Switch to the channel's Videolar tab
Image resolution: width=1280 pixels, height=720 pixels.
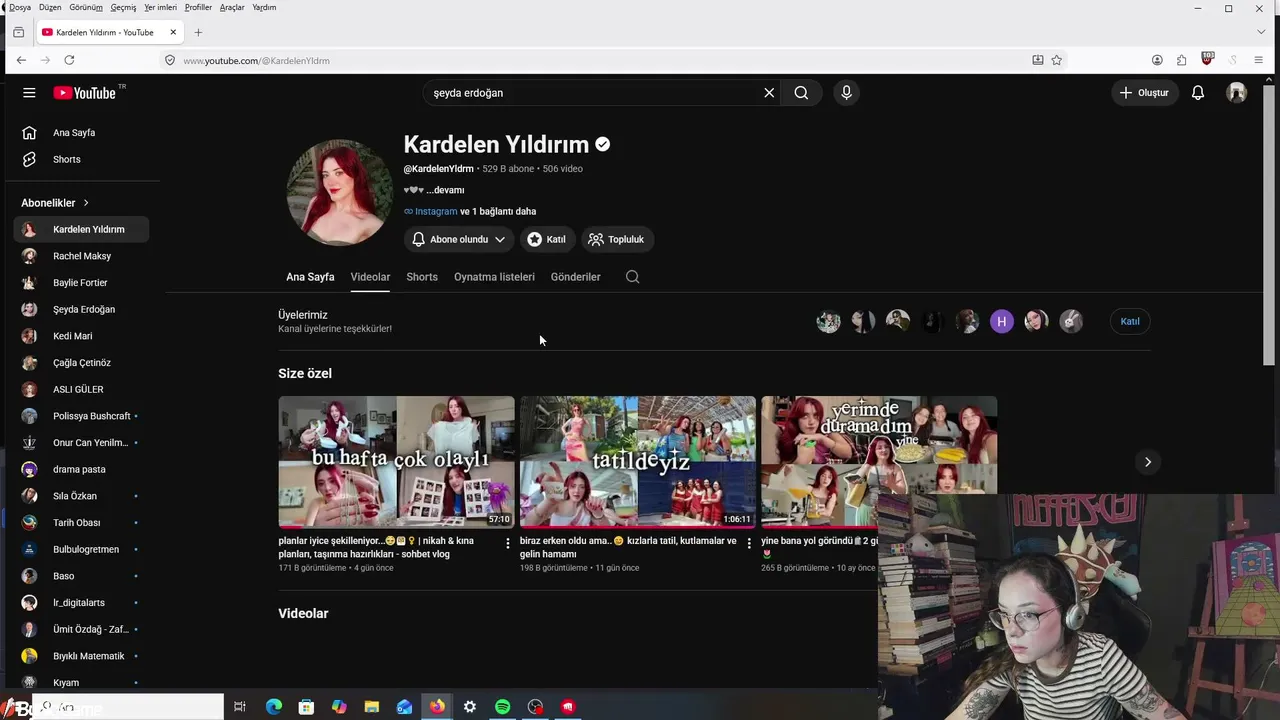click(x=370, y=277)
